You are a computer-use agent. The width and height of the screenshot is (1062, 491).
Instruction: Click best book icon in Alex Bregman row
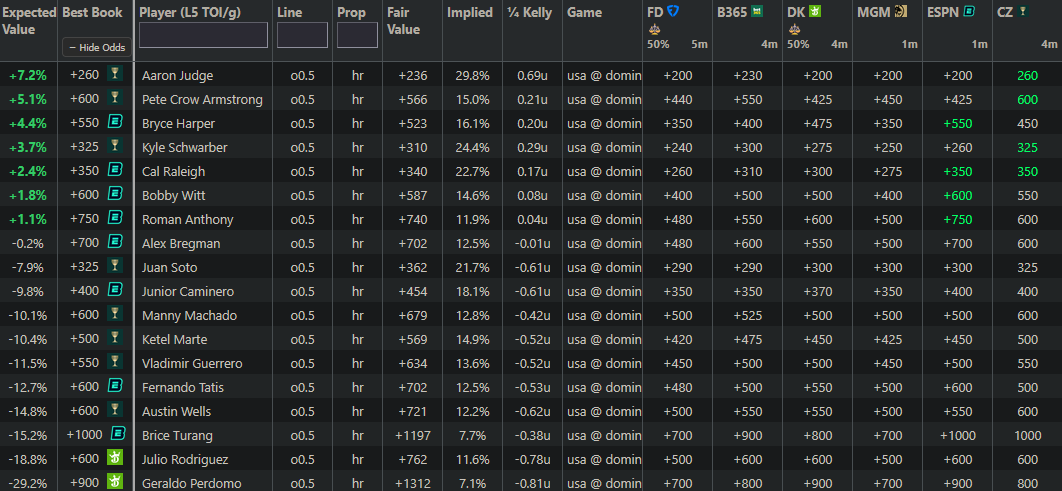(115, 242)
